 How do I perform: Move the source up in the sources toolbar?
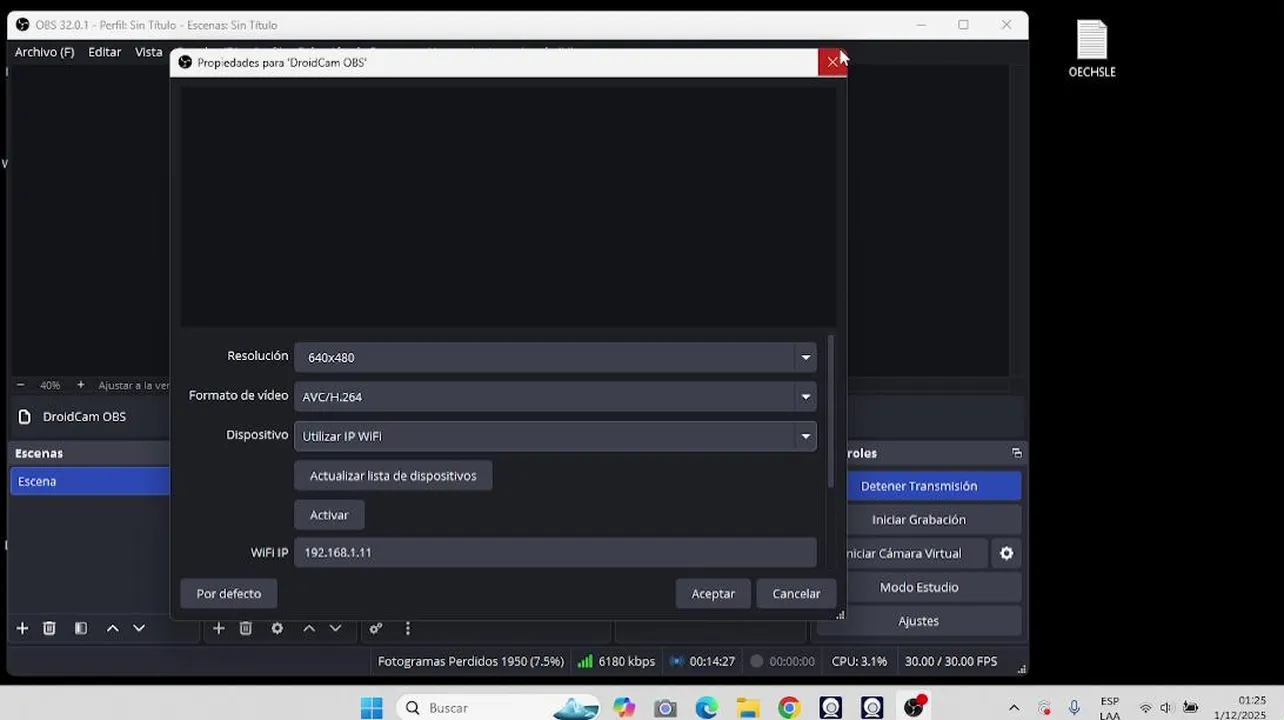[x=309, y=628]
